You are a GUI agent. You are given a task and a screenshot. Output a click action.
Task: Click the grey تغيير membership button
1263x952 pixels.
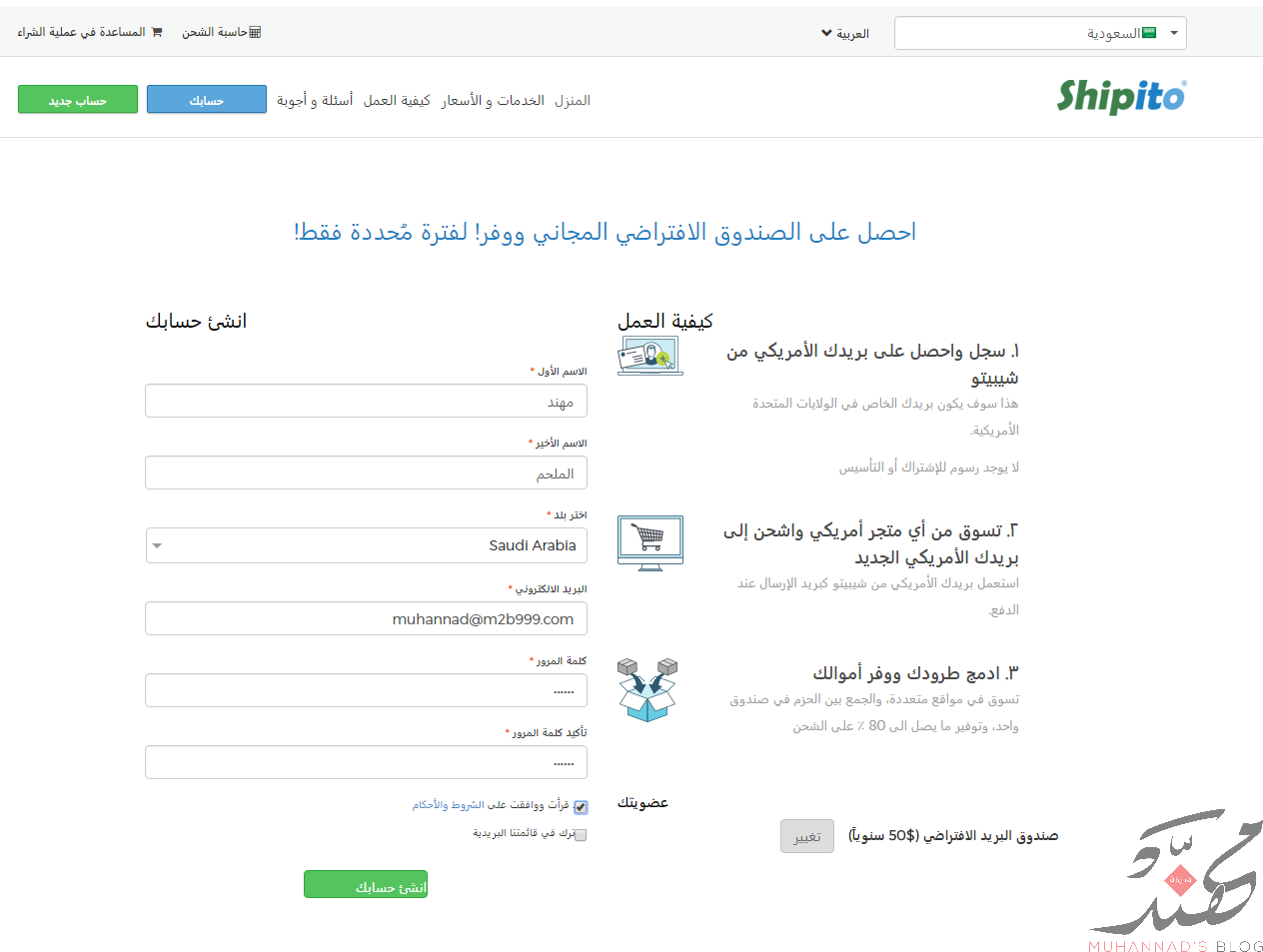807,836
